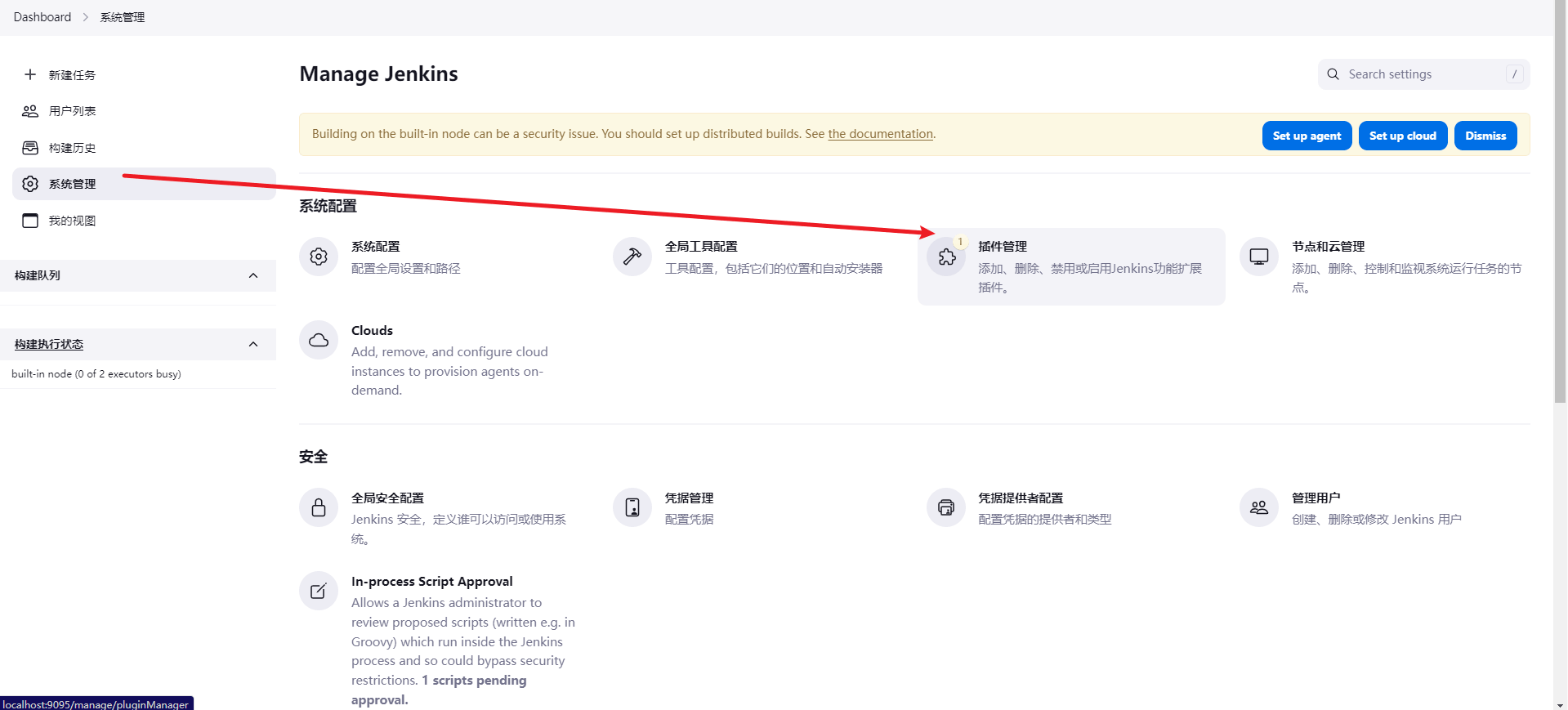Click the padlock icon of 全局安全配置
Image resolution: width=1568 pixels, height=710 pixels.
pos(319,507)
